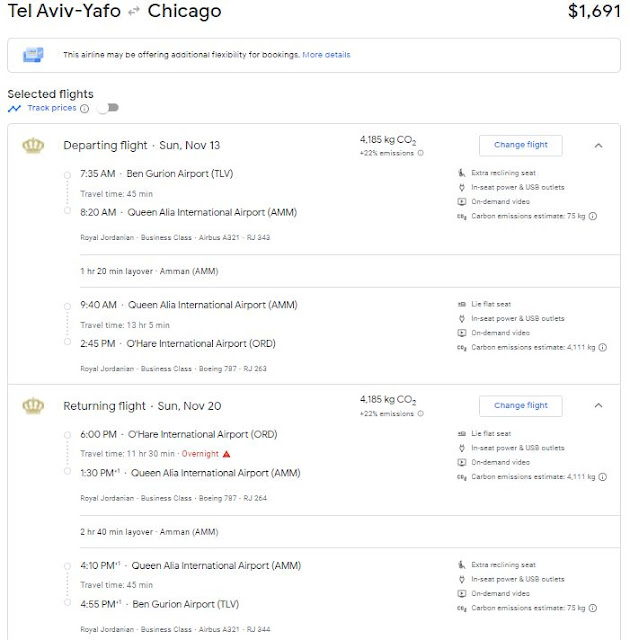Collapse the returning flight details chevron
This screenshot has height=640, width=630.
[598, 405]
